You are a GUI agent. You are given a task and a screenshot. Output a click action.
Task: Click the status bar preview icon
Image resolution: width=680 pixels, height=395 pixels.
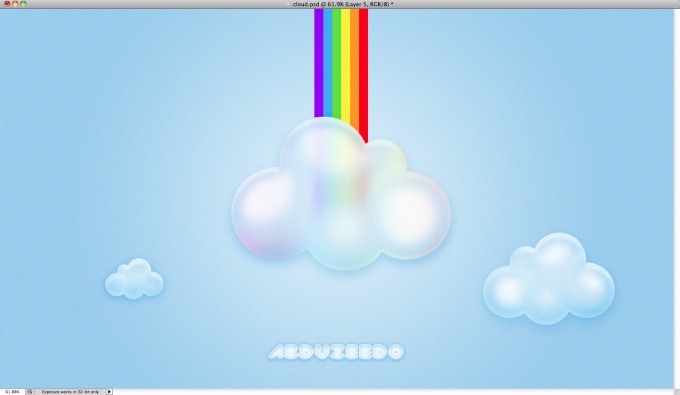click(x=29, y=392)
